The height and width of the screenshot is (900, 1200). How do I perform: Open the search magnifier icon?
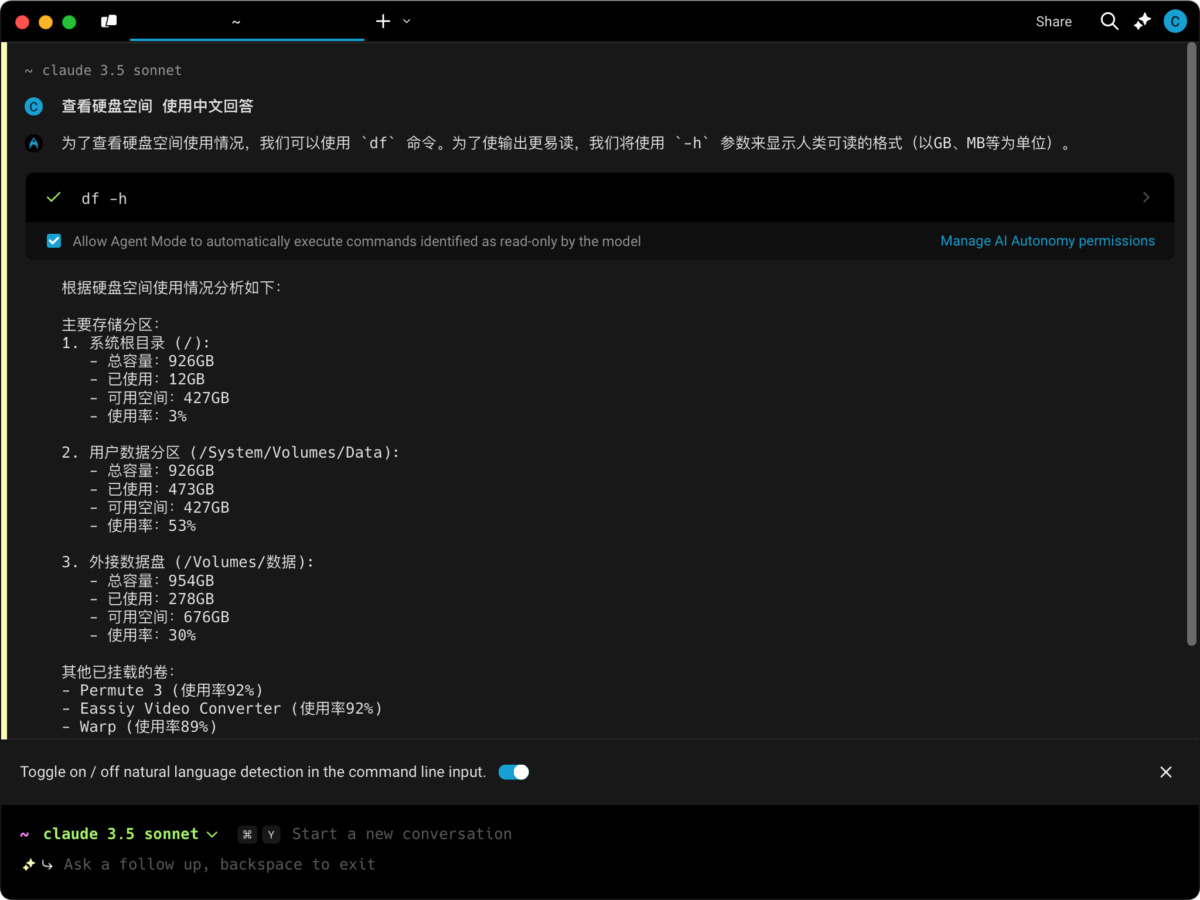[x=1109, y=21]
